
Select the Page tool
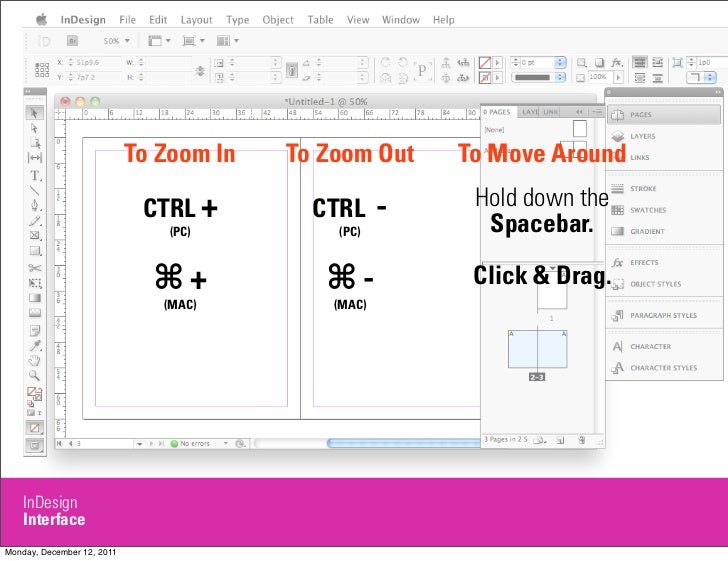click(35, 143)
